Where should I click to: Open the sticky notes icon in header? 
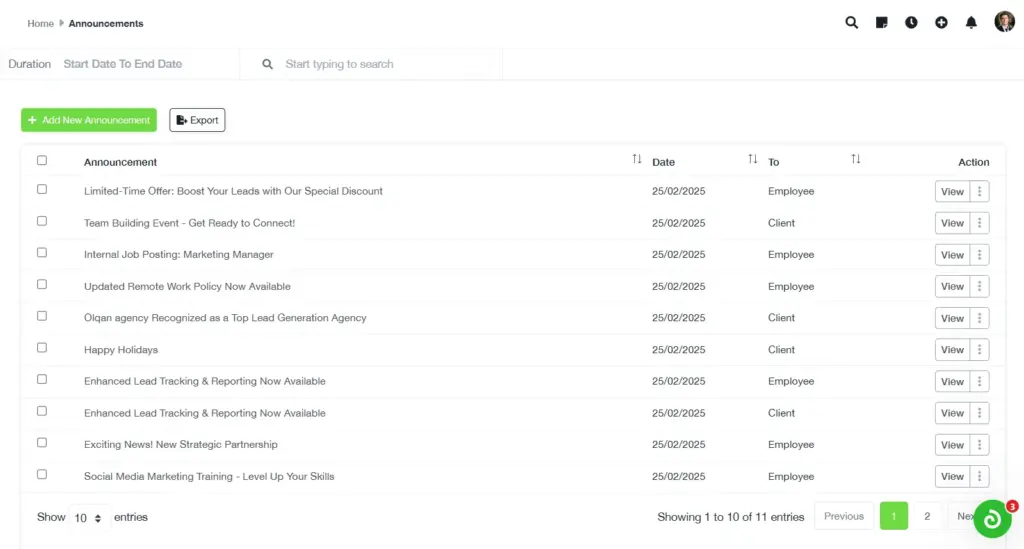881,22
